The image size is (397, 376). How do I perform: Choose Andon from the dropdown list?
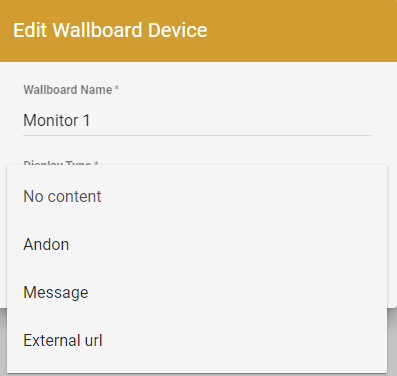[197, 244]
